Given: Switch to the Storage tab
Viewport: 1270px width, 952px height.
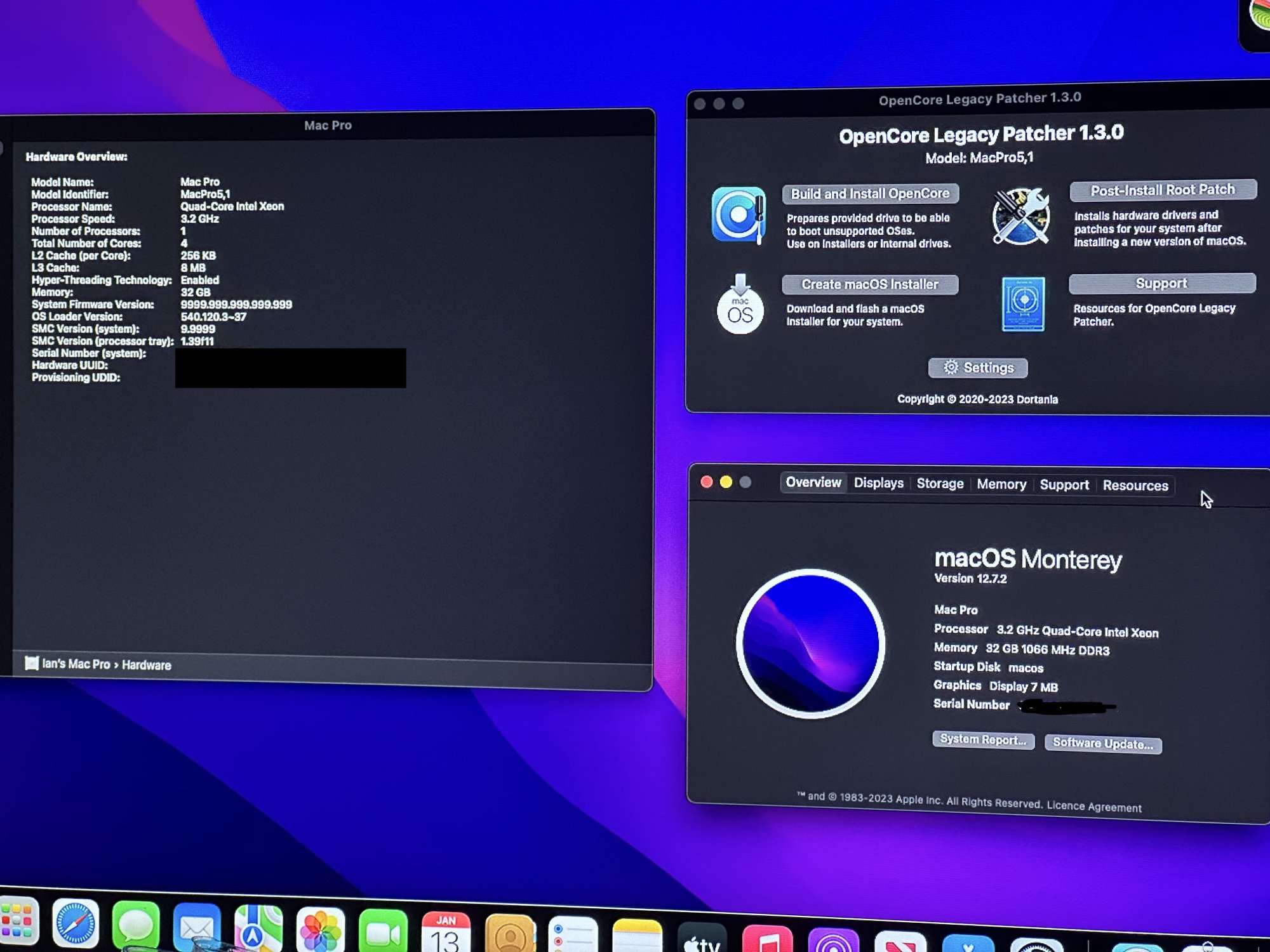Looking at the screenshot, I should (940, 484).
